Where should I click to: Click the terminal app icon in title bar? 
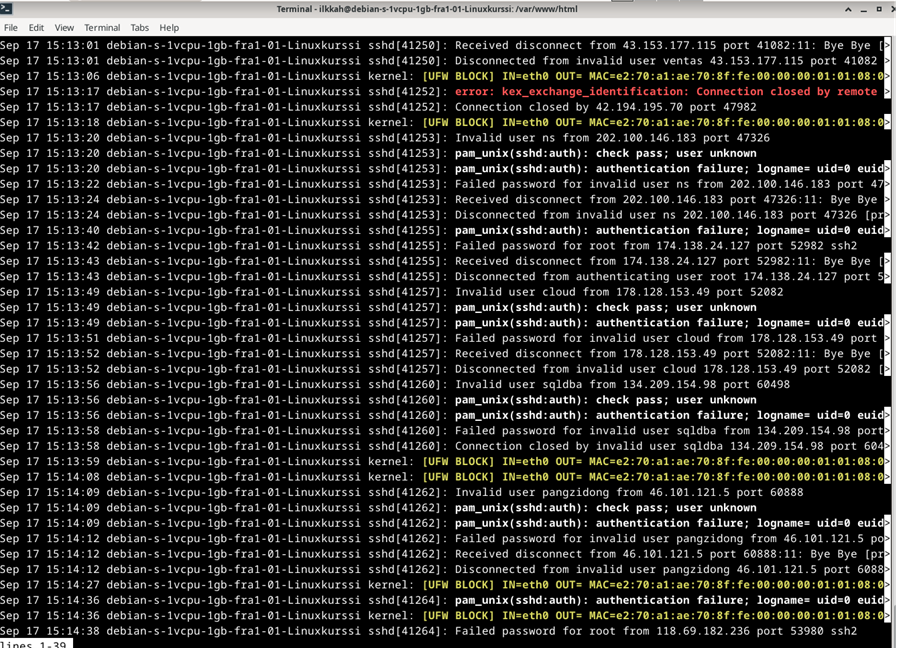(9, 9)
